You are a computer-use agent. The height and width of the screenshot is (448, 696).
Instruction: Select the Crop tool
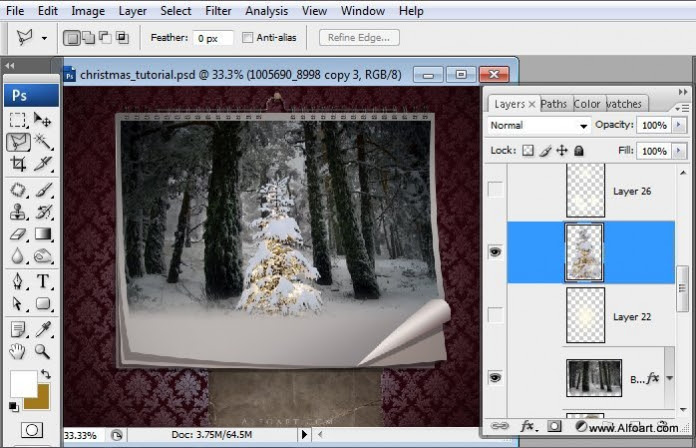(18, 164)
